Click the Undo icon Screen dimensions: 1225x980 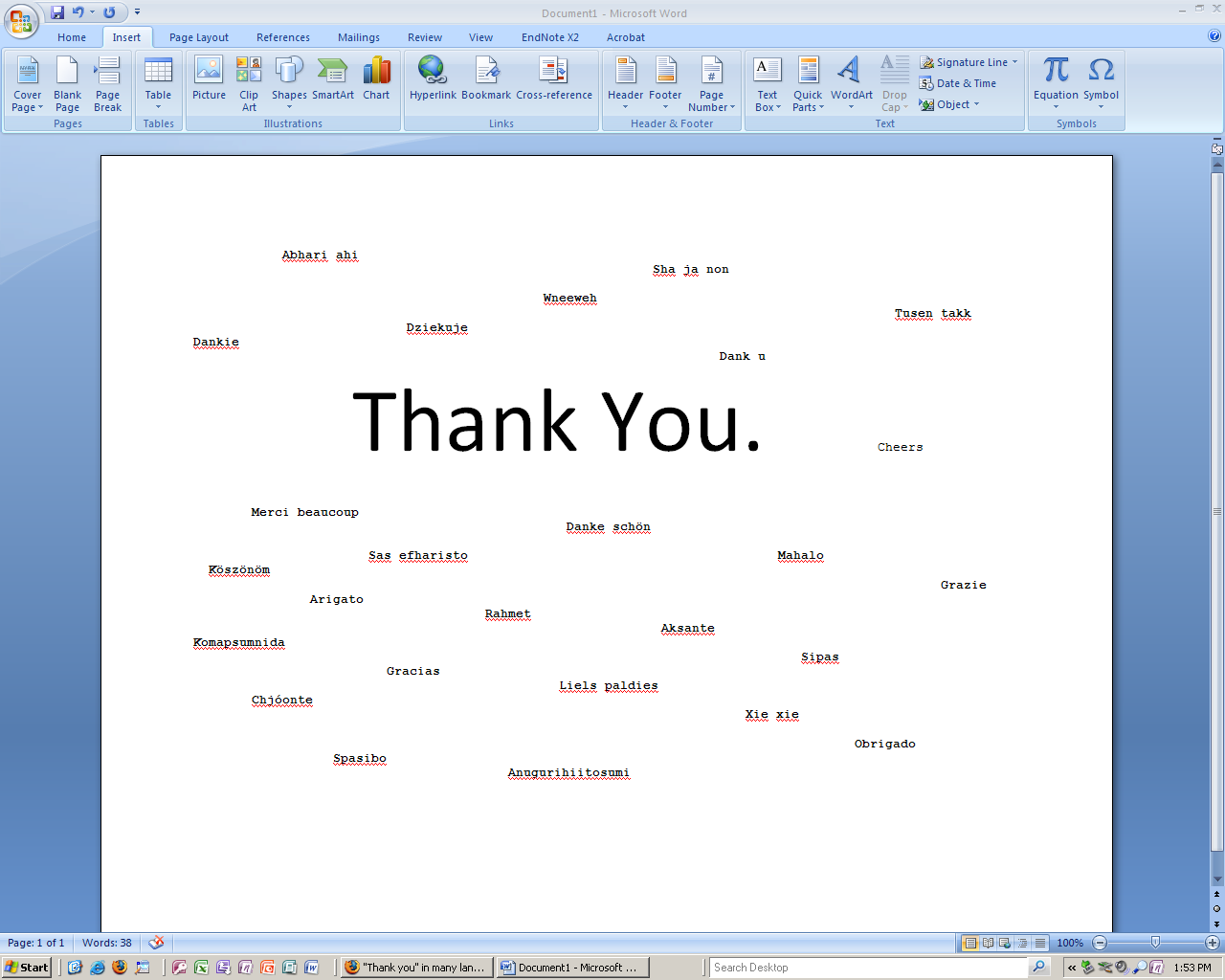(78, 12)
